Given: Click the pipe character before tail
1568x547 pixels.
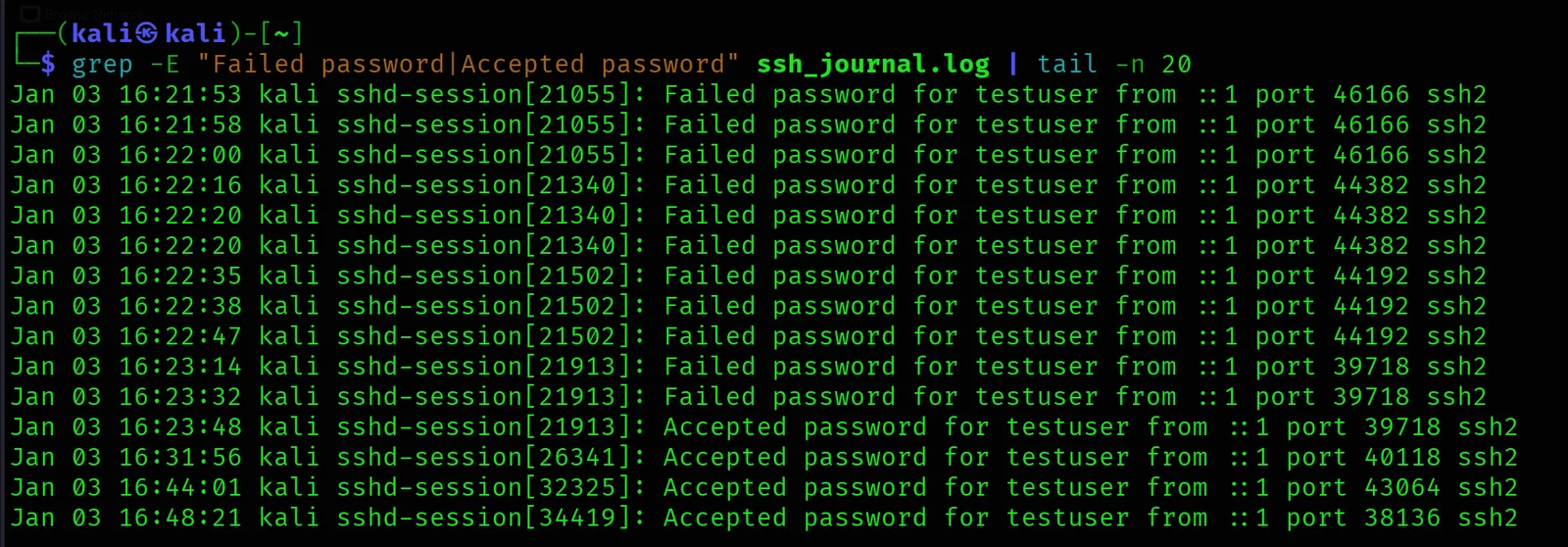Looking at the screenshot, I should [x=1012, y=65].
